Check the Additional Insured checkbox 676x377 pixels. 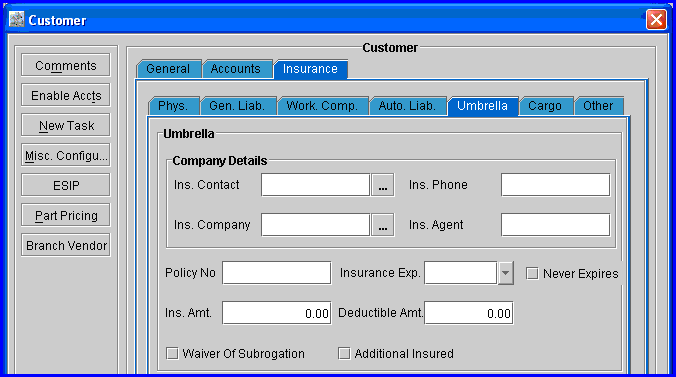click(344, 354)
